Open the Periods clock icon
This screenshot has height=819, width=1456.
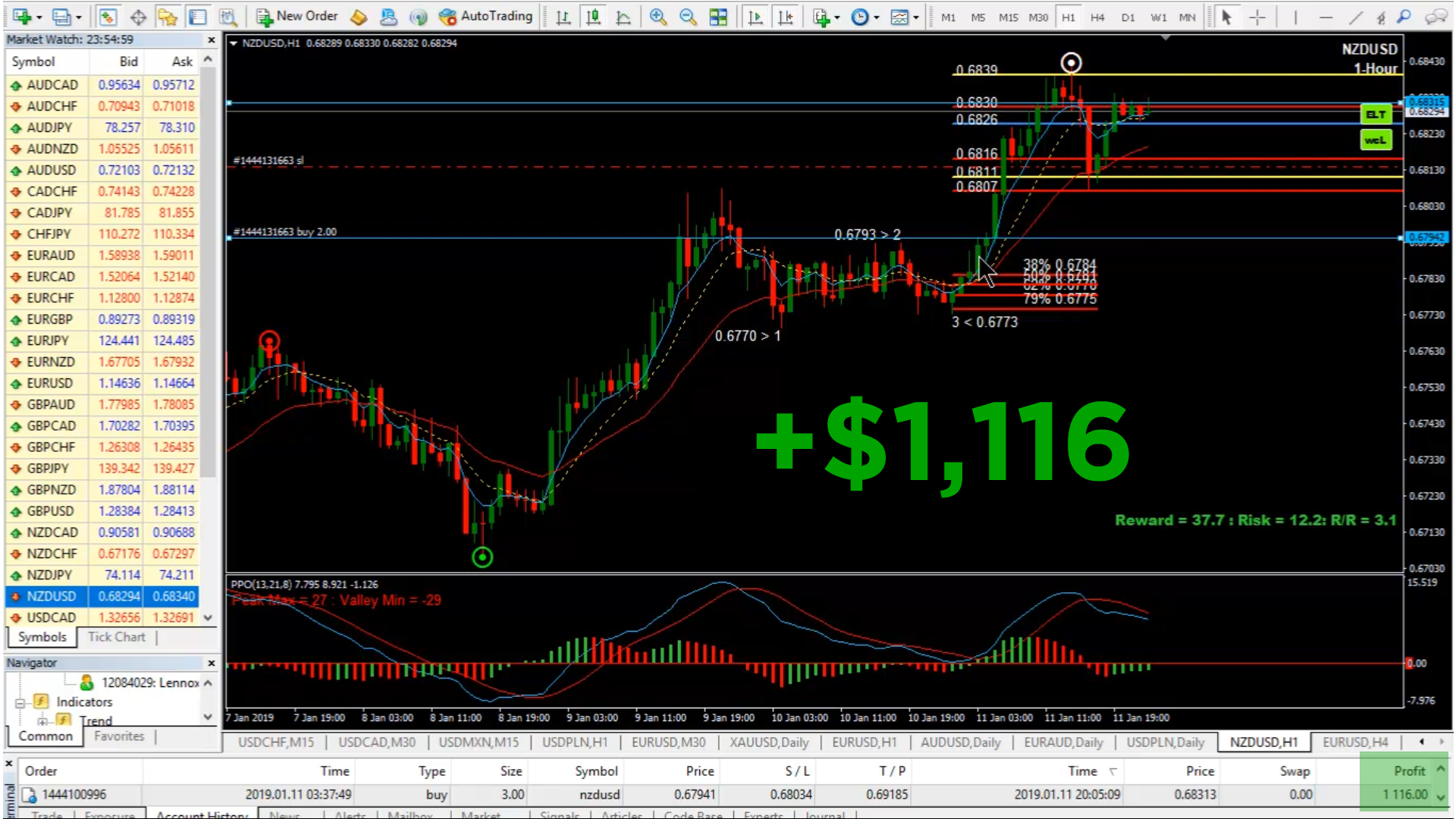[859, 16]
